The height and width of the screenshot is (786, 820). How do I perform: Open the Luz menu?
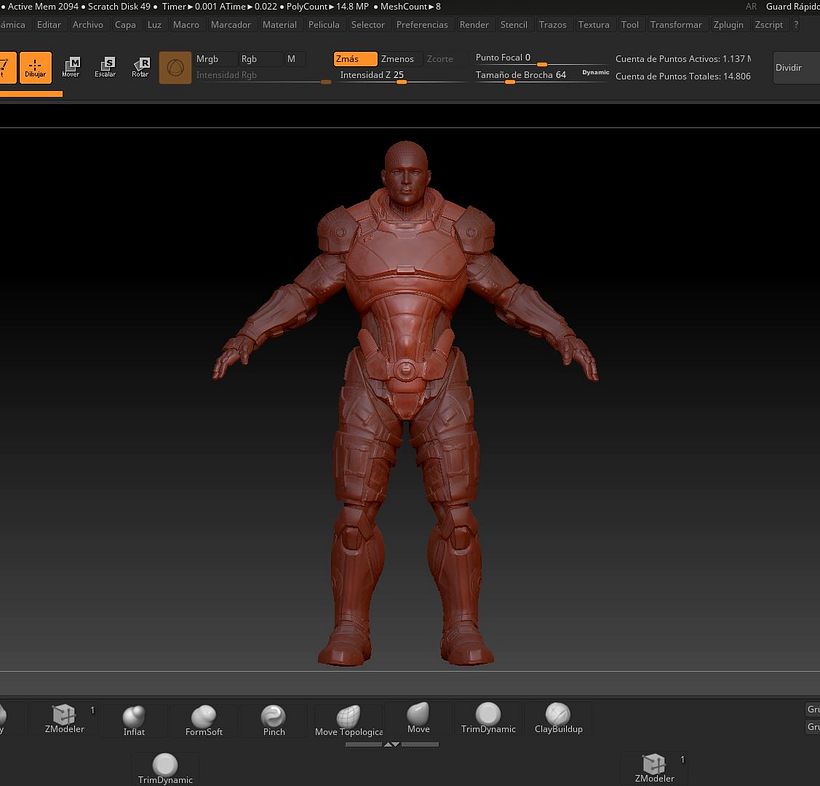(x=154, y=25)
